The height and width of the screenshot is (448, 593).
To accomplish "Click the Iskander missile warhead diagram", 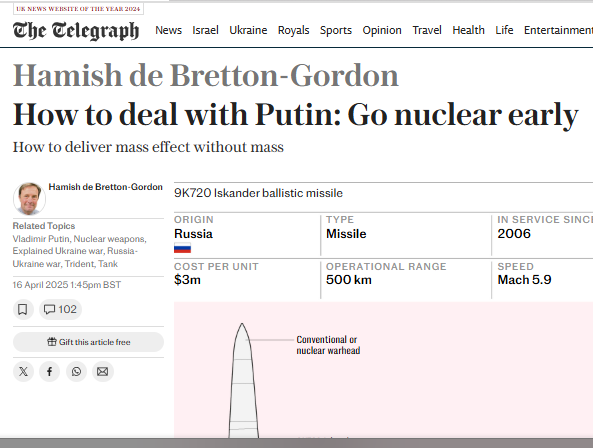I will (244, 380).
